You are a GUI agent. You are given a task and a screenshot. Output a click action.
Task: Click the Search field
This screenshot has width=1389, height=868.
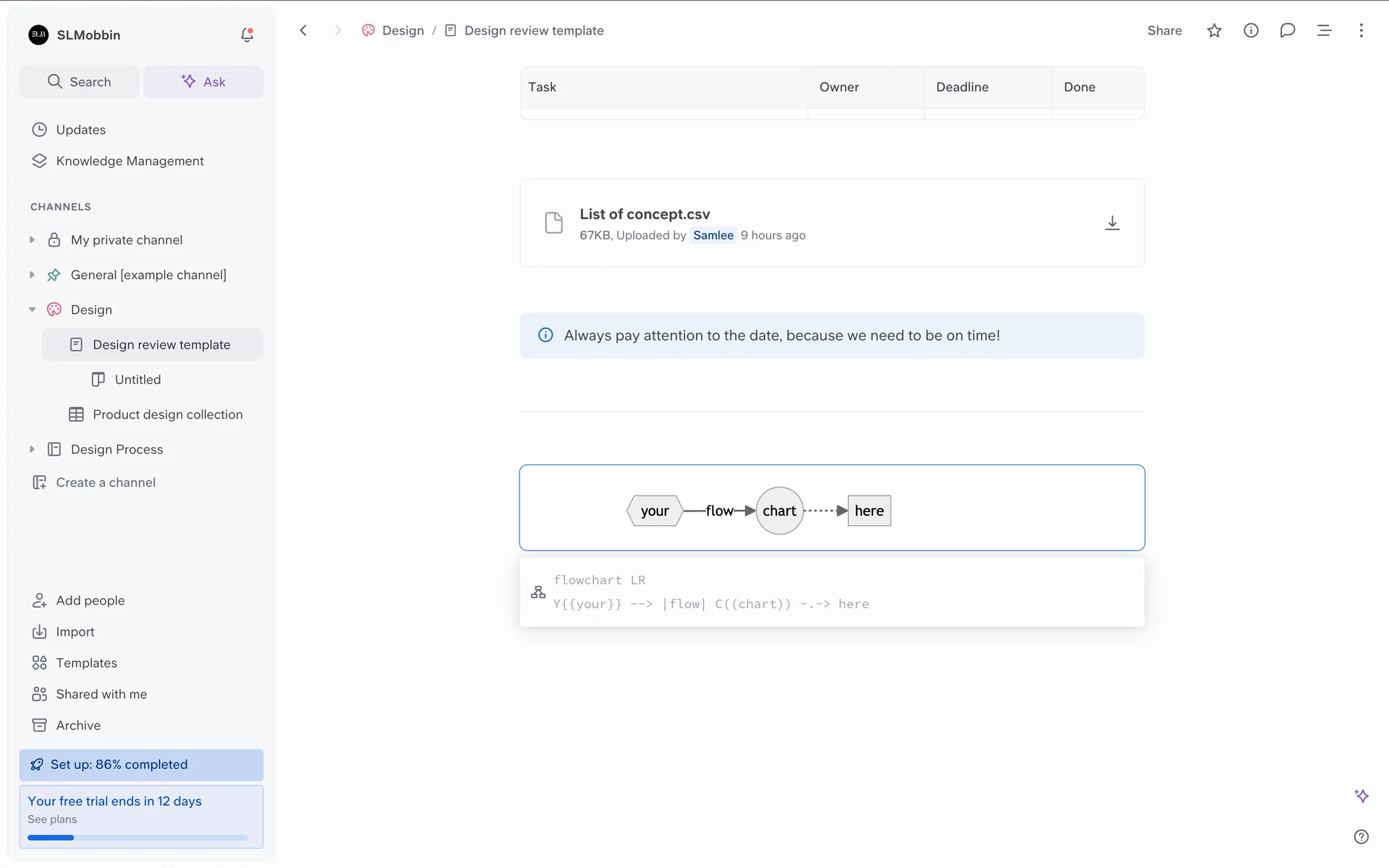(x=80, y=82)
